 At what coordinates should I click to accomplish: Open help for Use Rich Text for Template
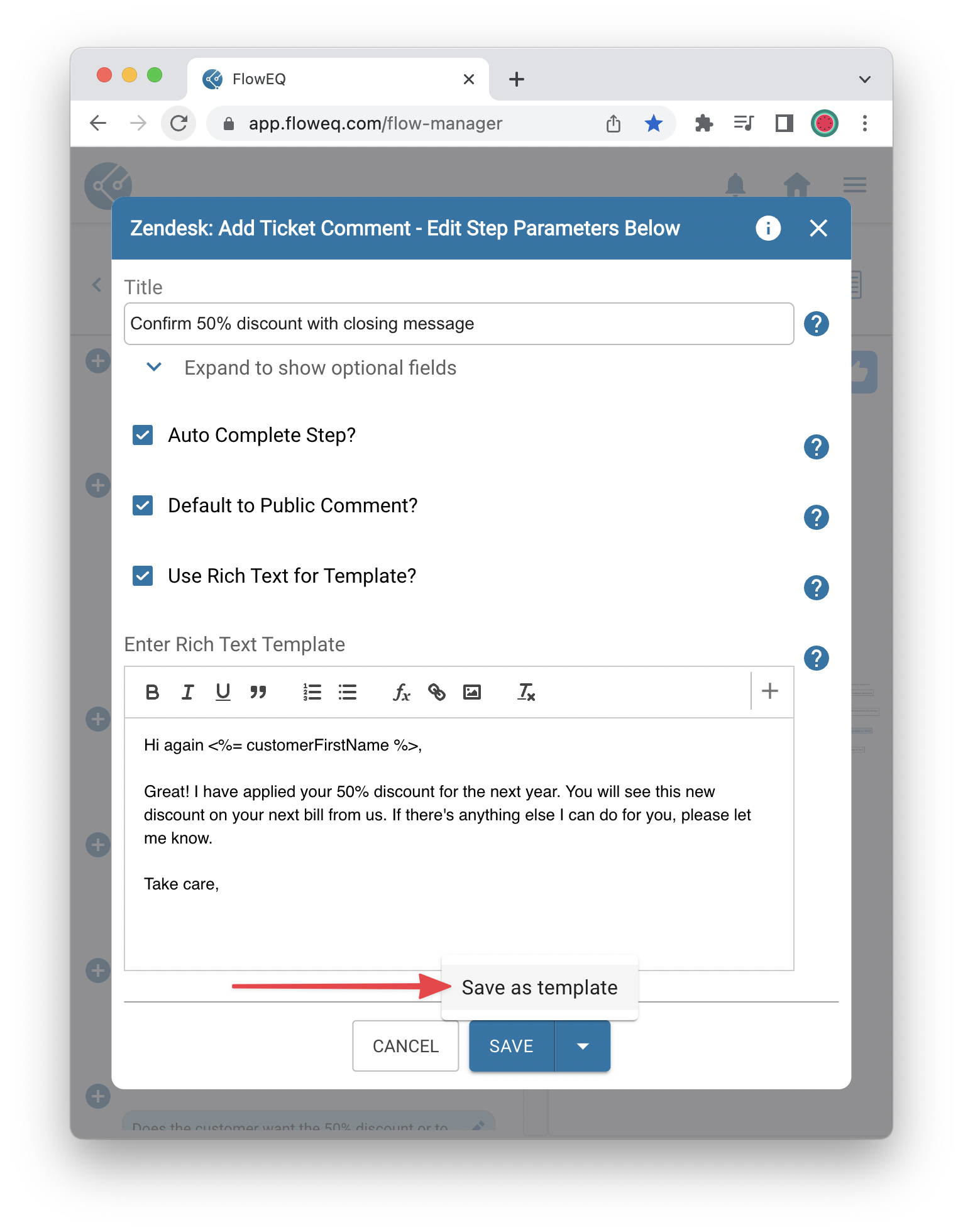(x=816, y=588)
